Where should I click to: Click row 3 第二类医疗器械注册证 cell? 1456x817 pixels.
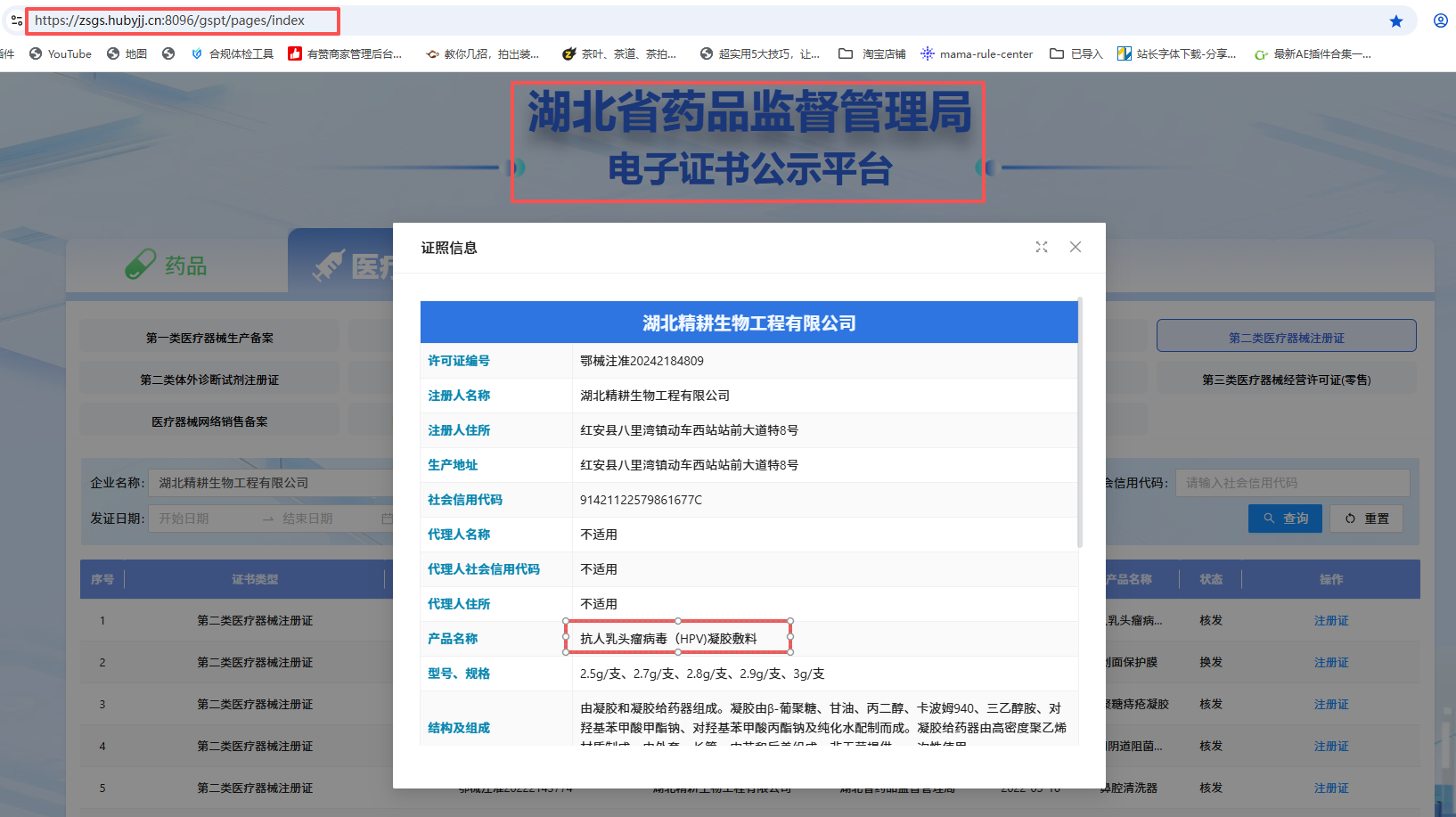coord(255,704)
